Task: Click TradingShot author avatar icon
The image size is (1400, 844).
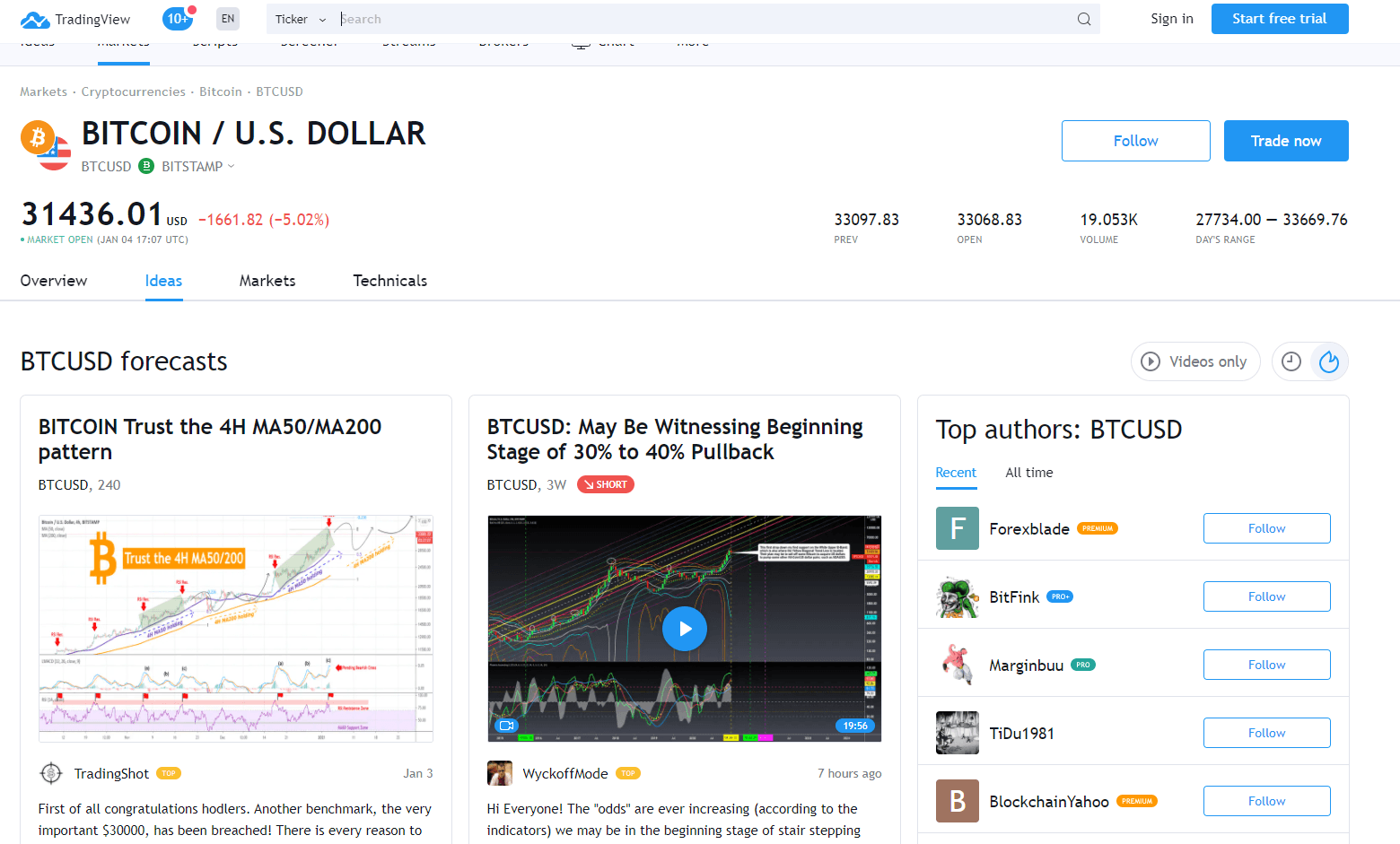Action: [x=51, y=773]
